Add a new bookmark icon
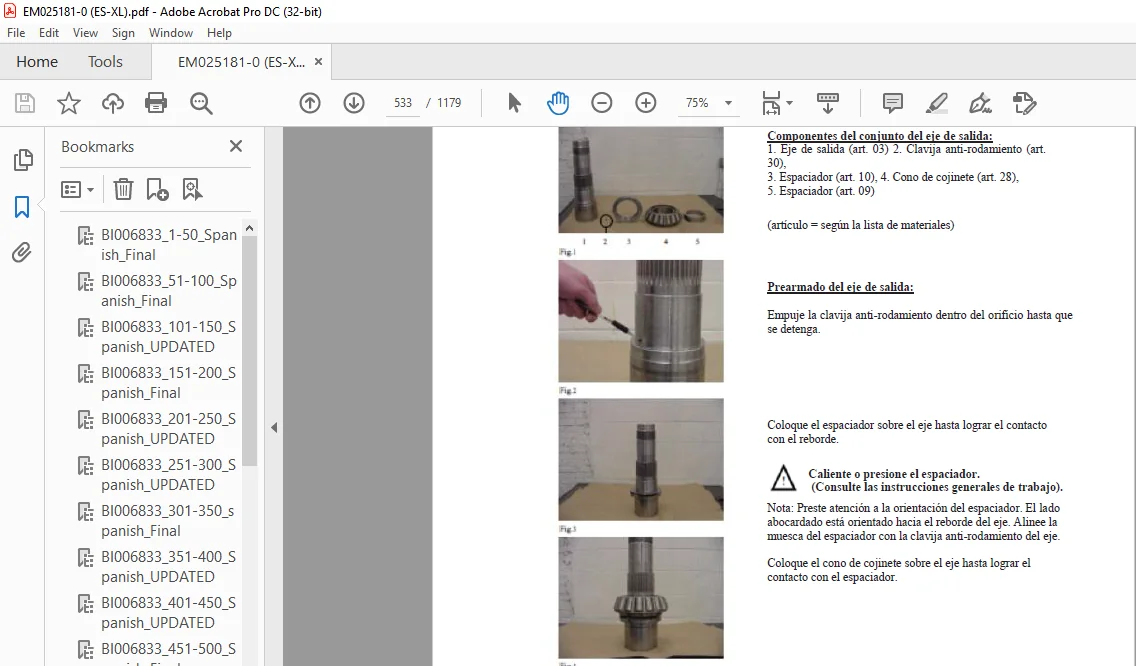This screenshot has height=666, width=1136. [x=157, y=189]
